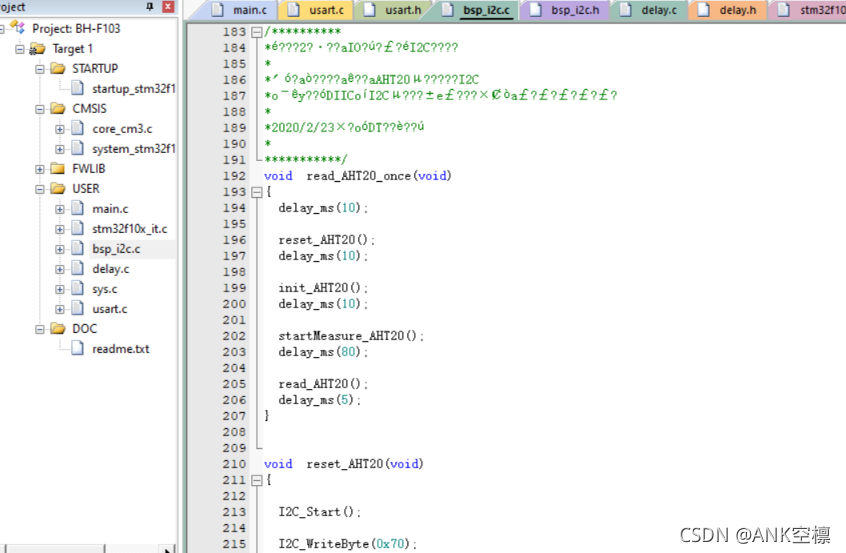846x553 pixels.
Task: Switch to the main.c editor tab
Action: (x=240, y=10)
